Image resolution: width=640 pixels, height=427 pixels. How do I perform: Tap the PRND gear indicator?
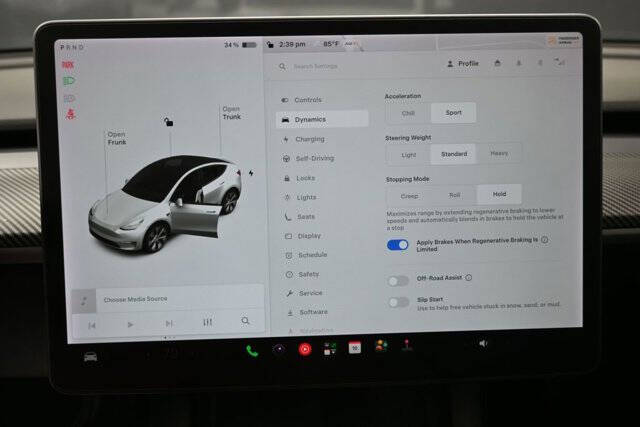click(72, 47)
